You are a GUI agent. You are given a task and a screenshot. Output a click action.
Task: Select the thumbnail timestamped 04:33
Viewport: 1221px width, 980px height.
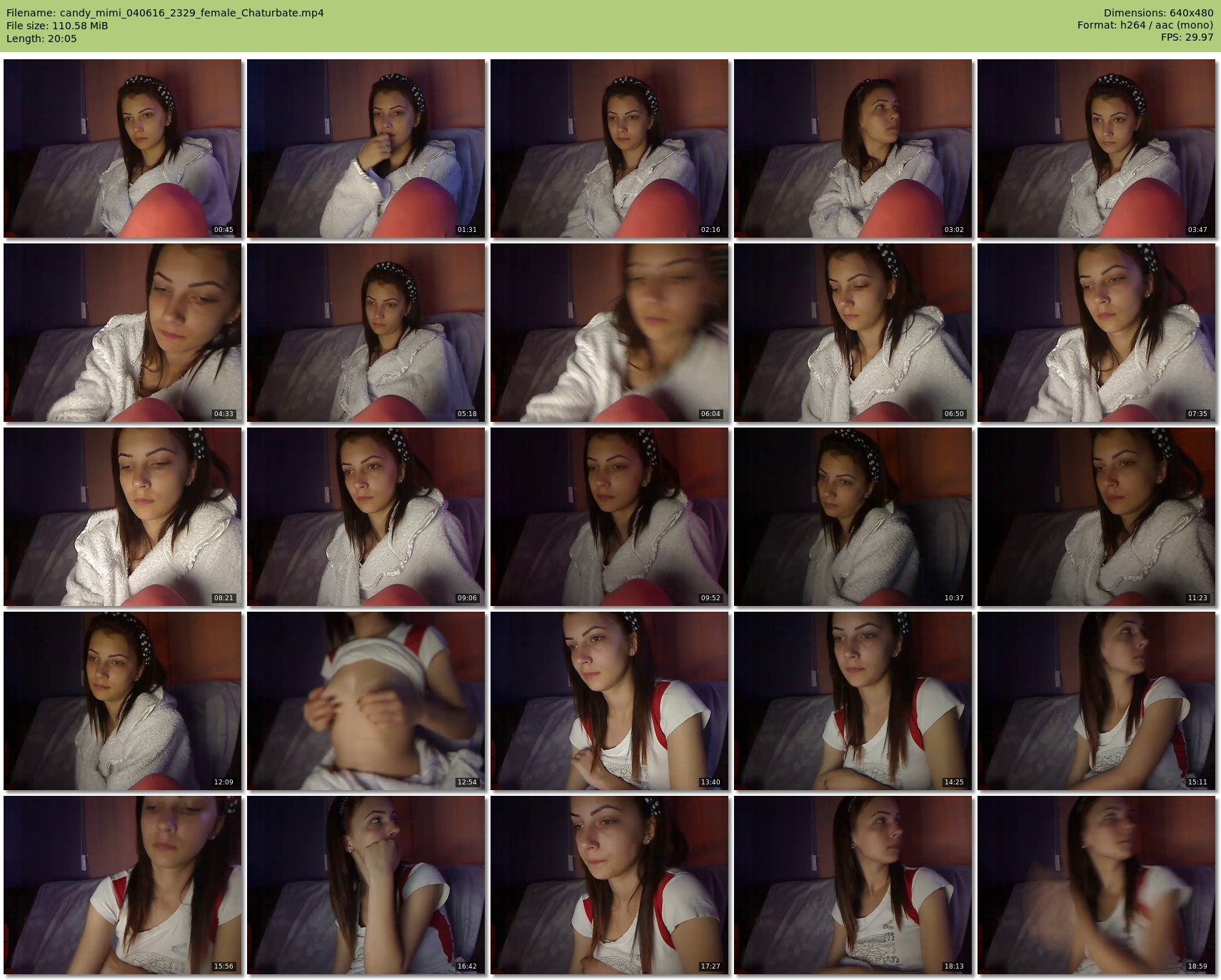(x=123, y=333)
